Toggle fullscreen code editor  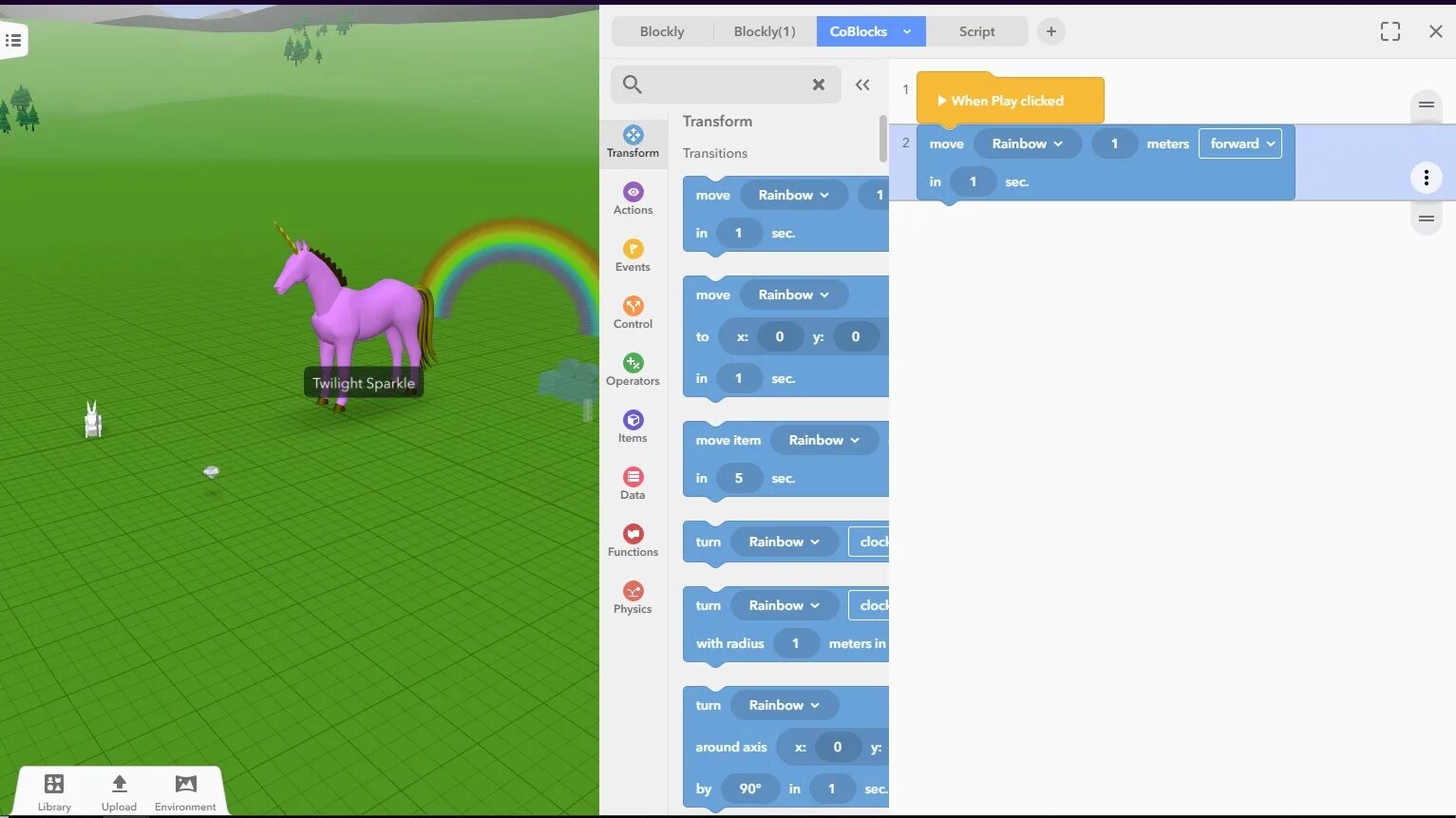click(1390, 31)
